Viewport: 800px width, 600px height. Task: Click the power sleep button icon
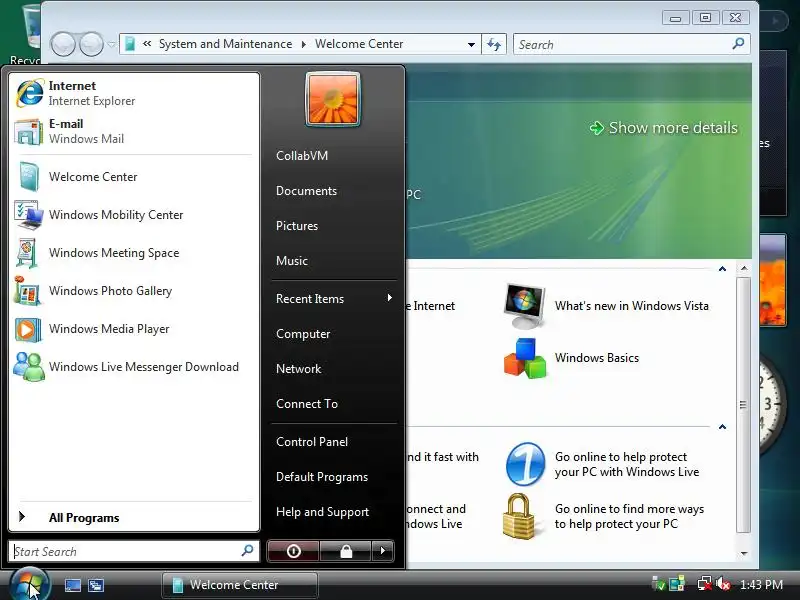(x=293, y=551)
